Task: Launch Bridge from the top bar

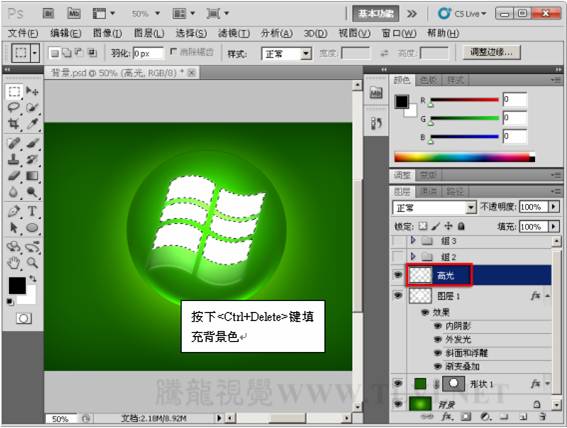Action: point(49,14)
